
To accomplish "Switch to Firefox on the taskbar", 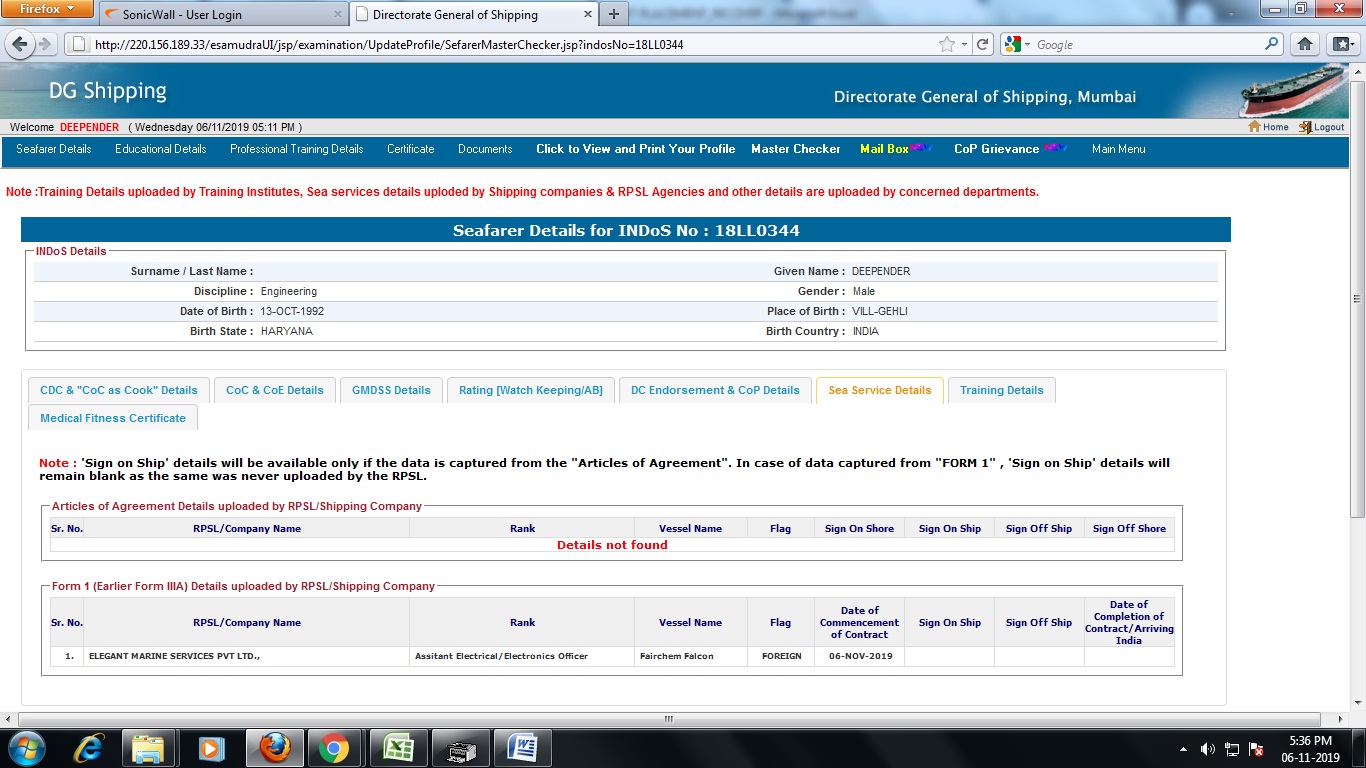I will click(x=273, y=748).
